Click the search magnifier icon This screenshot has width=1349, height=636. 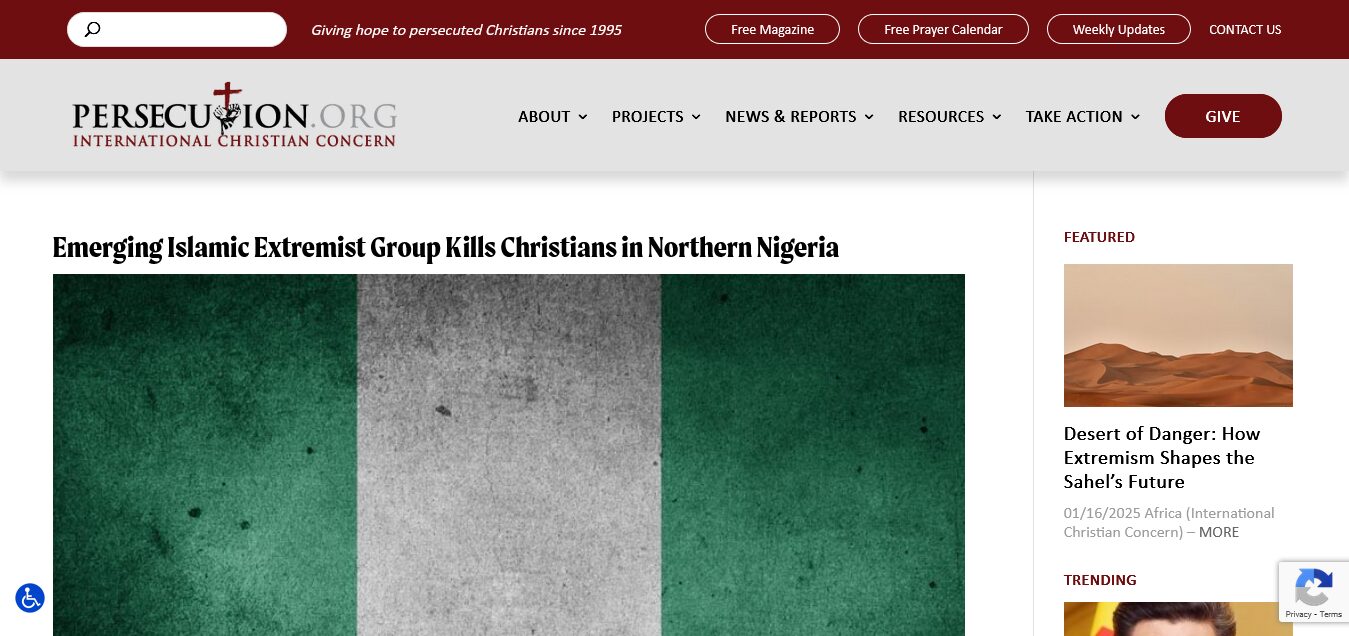click(92, 30)
